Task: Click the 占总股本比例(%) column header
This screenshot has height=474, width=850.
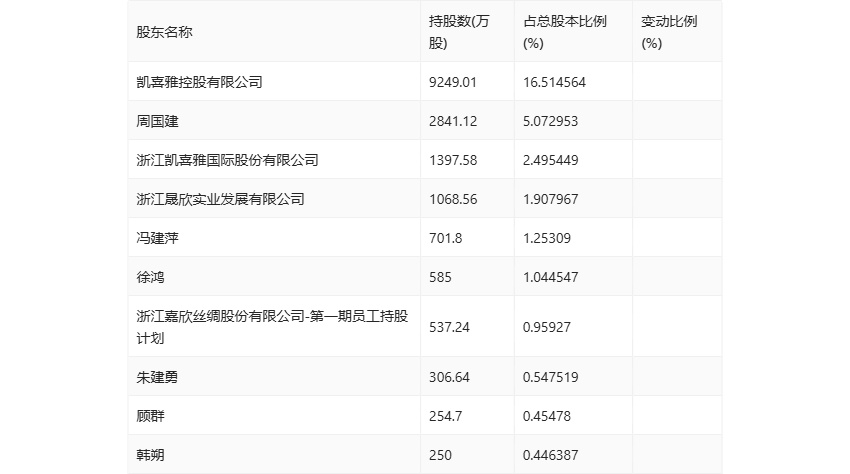Action: [564, 32]
